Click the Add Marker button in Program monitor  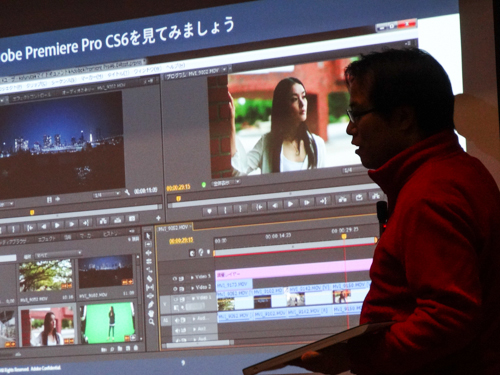(209, 211)
